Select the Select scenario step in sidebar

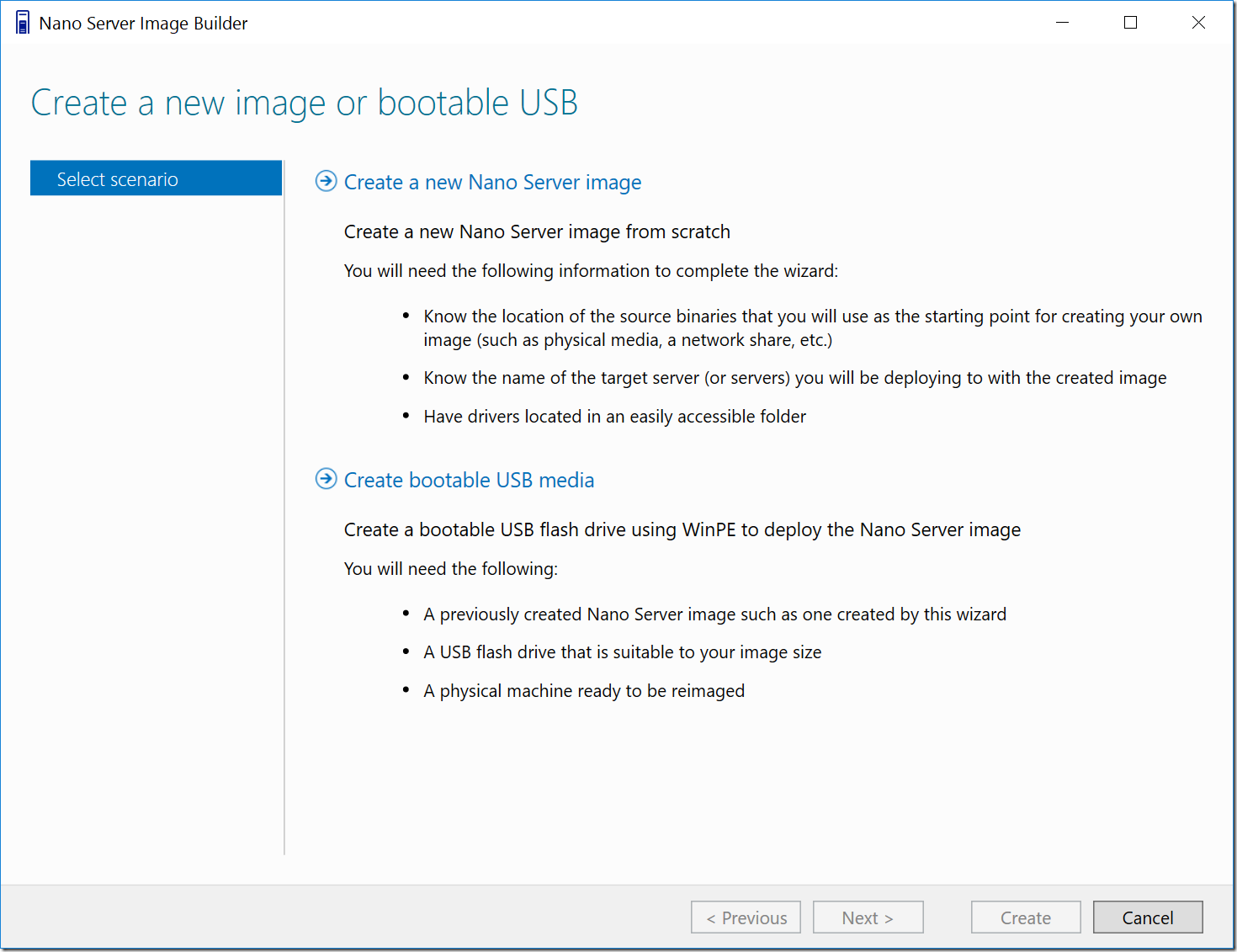tap(156, 178)
